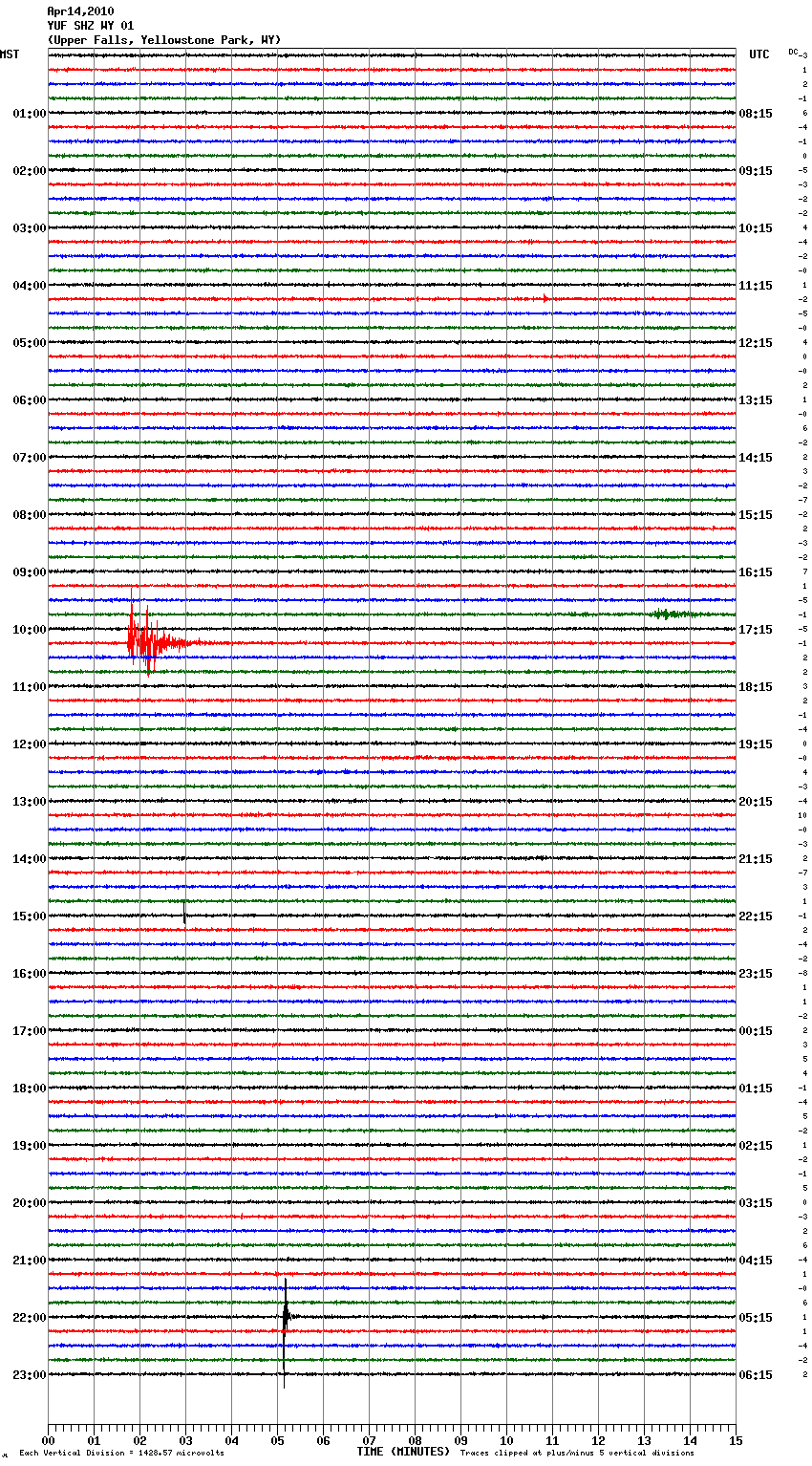The image size is (812, 1466).
Task: Select the 20:00 MST time label
Action: [x=30, y=1203]
